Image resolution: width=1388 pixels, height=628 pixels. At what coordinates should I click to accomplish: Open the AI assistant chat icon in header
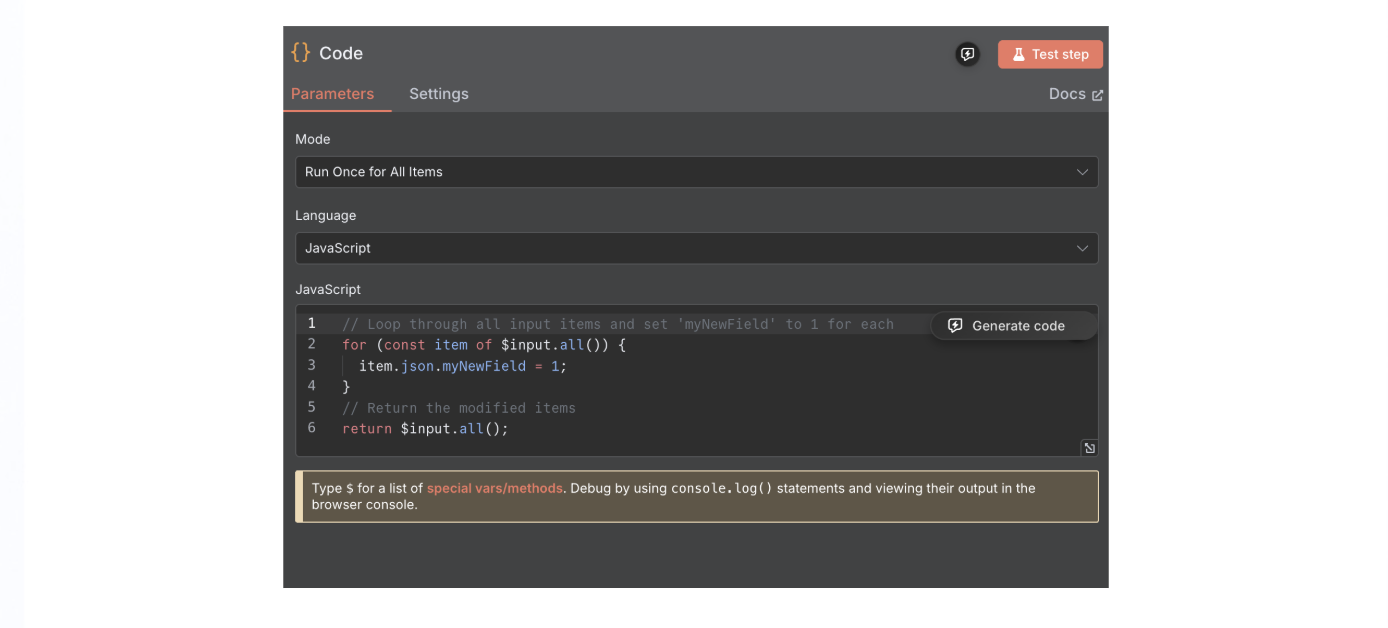coord(967,54)
